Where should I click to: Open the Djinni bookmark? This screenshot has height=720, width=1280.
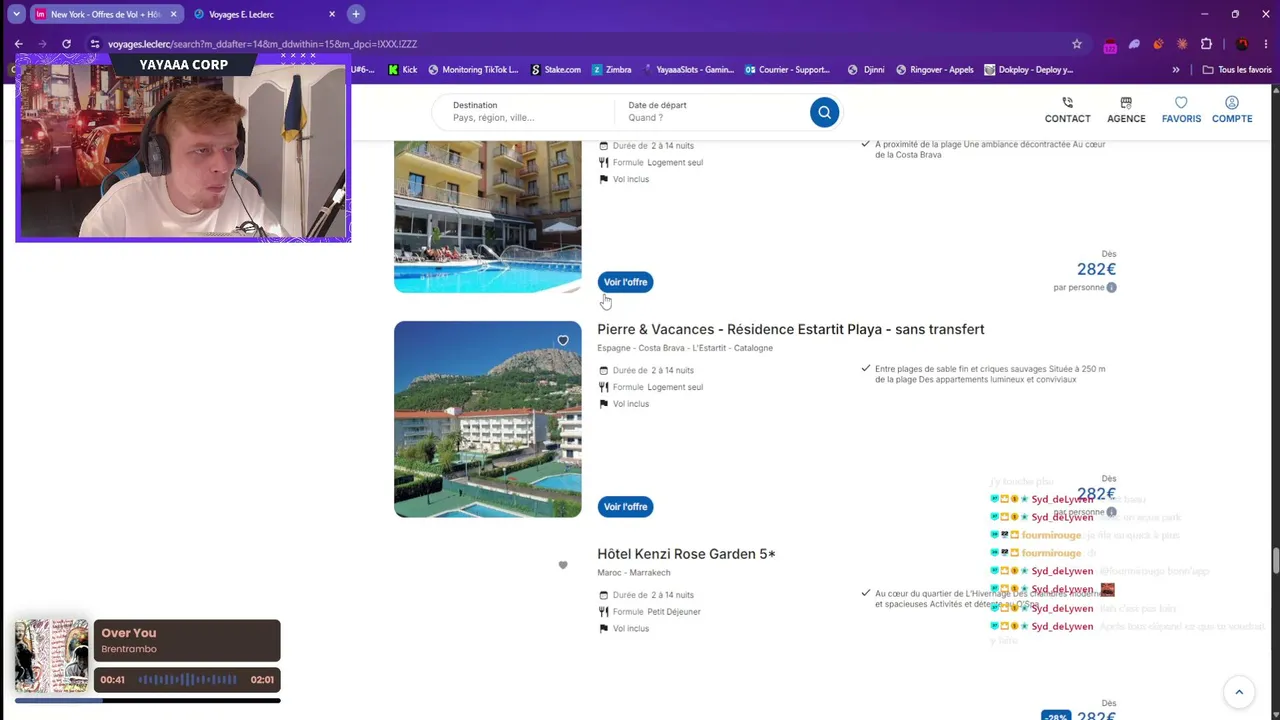click(x=866, y=70)
